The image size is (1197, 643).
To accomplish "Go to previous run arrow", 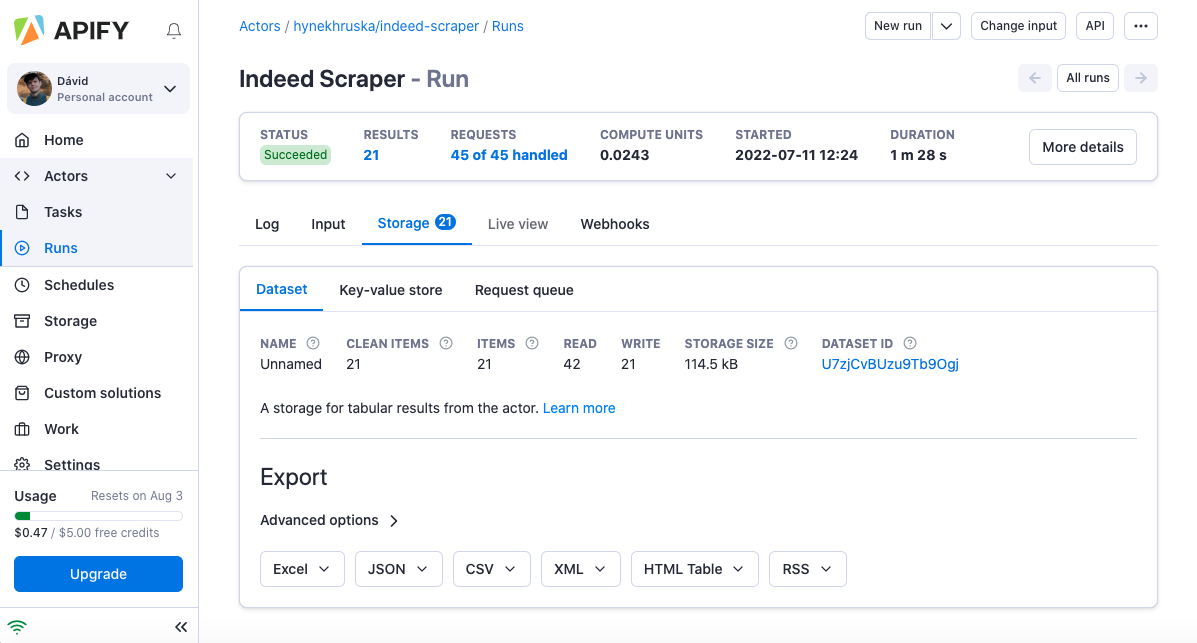I will tap(1034, 78).
